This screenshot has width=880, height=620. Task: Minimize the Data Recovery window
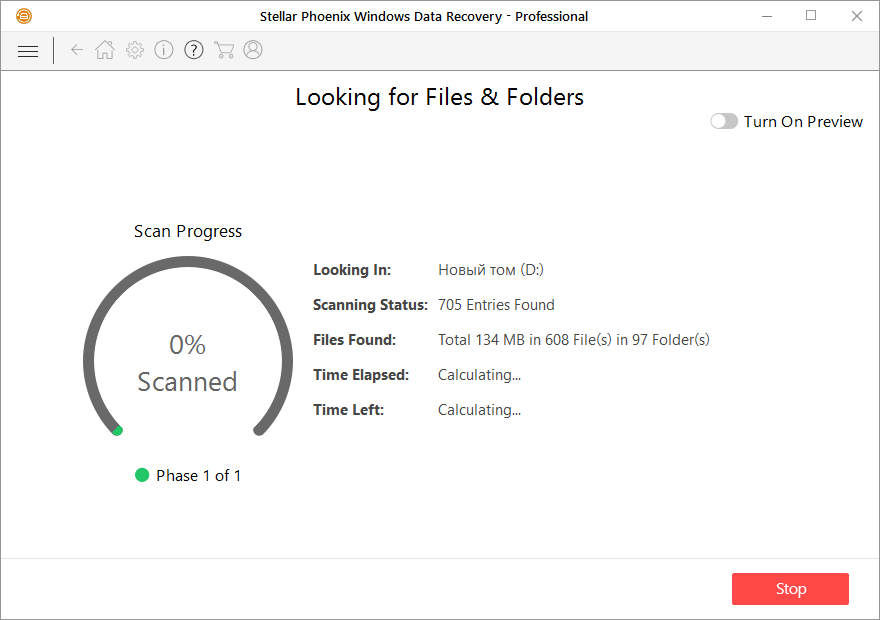(x=767, y=16)
